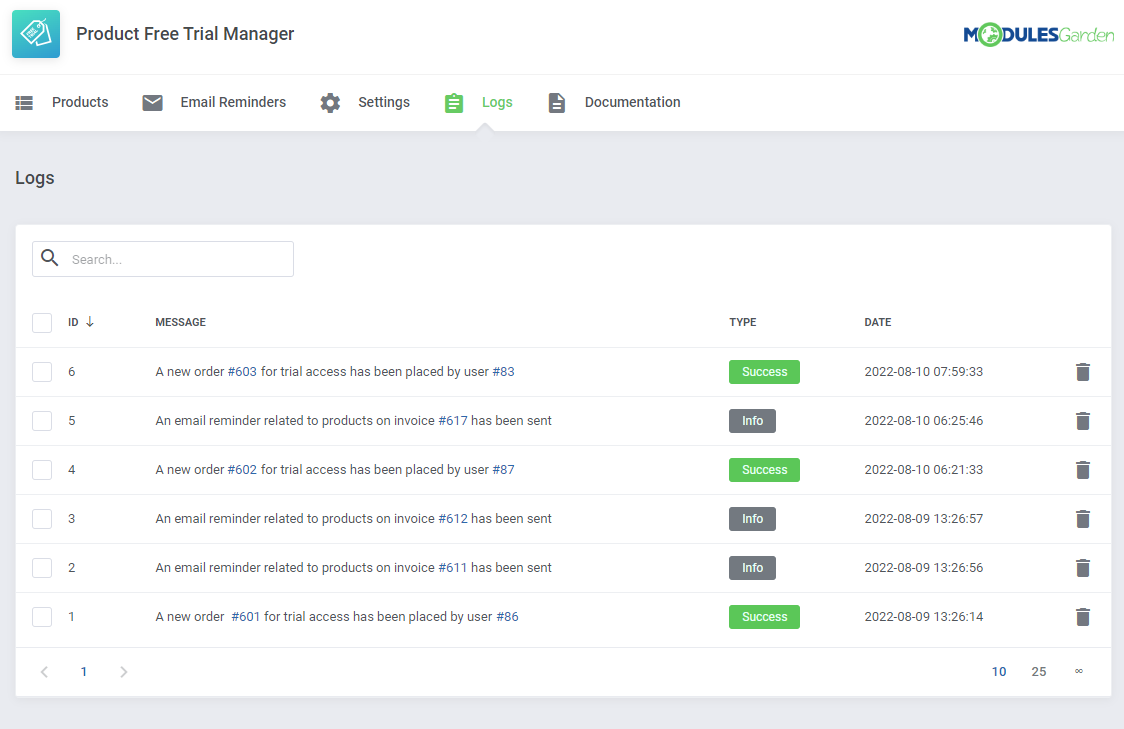Delete log entry 3 with trash icon
1124x729 pixels.
click(1082, 519)
